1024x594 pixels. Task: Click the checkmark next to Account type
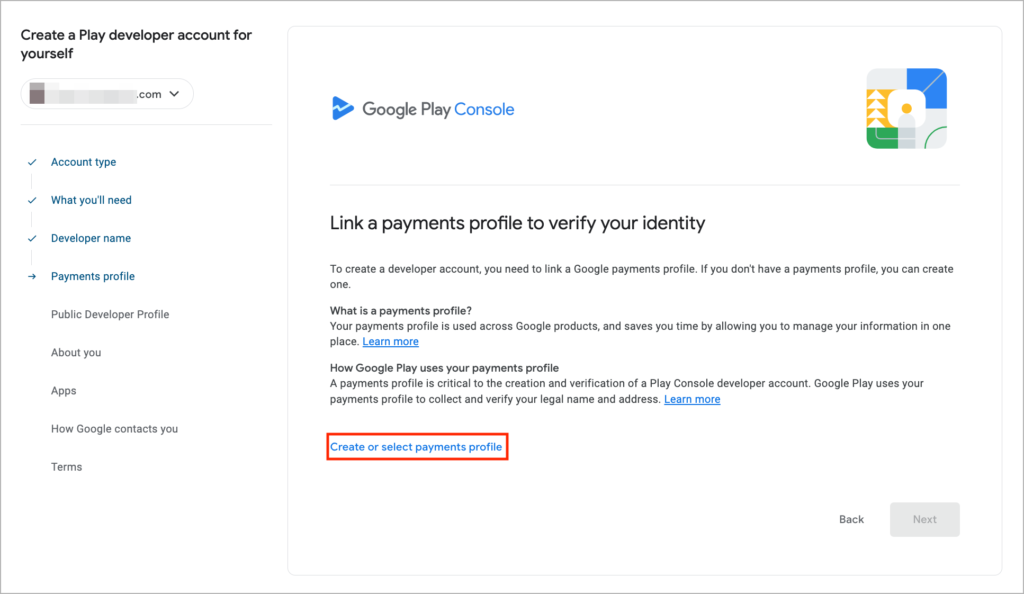pos(32,162)
